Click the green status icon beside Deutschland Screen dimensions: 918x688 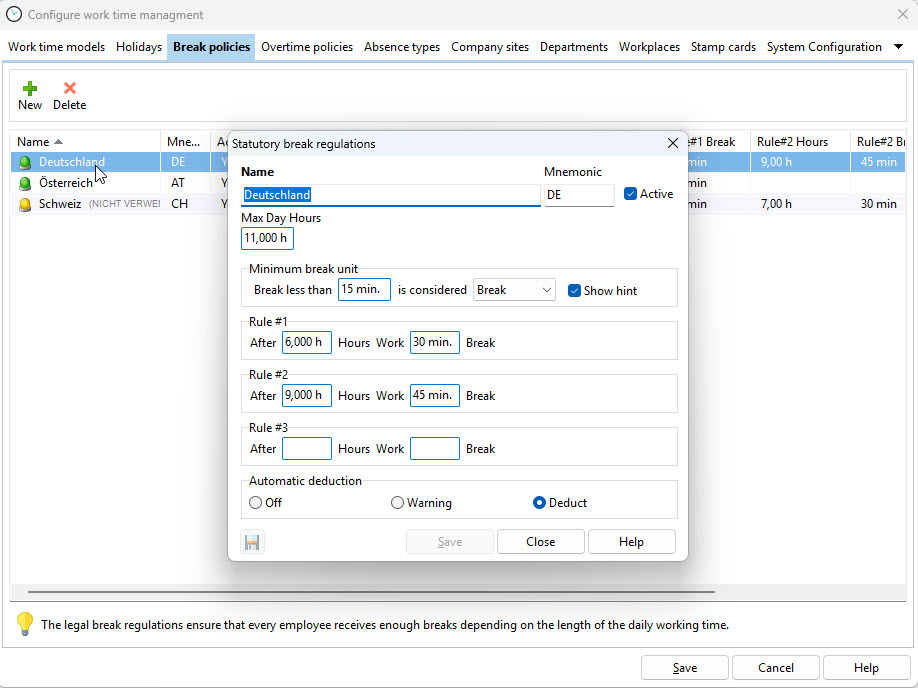coord(25,162)
